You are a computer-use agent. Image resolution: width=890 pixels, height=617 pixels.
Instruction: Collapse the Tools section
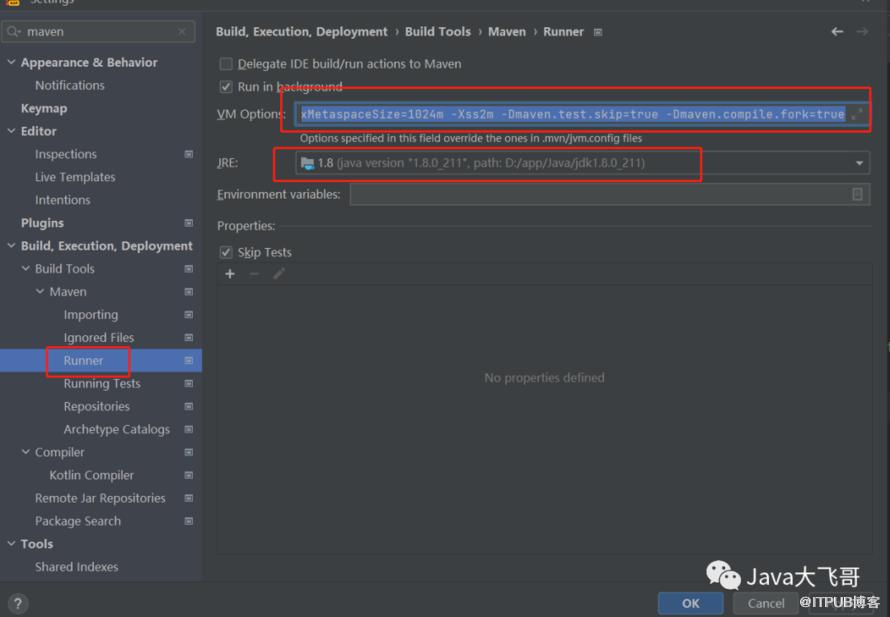click(11, 543)
